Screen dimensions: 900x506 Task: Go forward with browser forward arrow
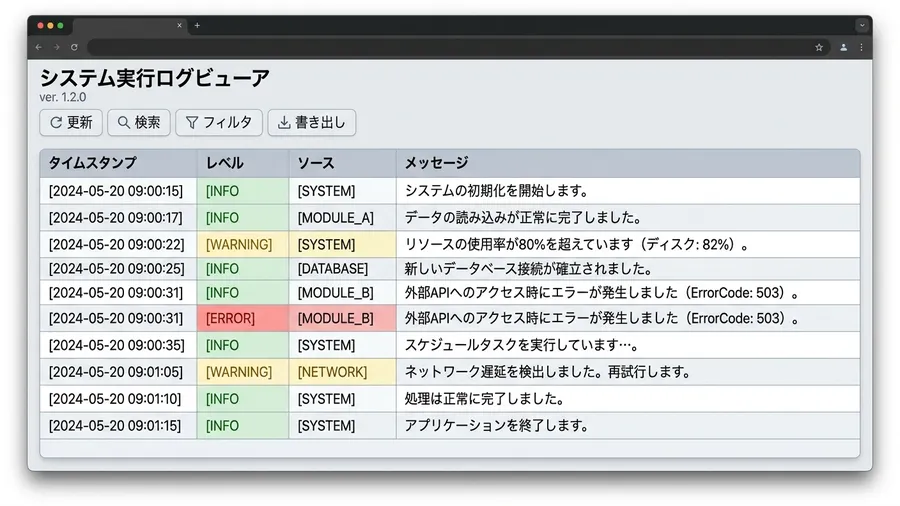click(x=56, y=47)
